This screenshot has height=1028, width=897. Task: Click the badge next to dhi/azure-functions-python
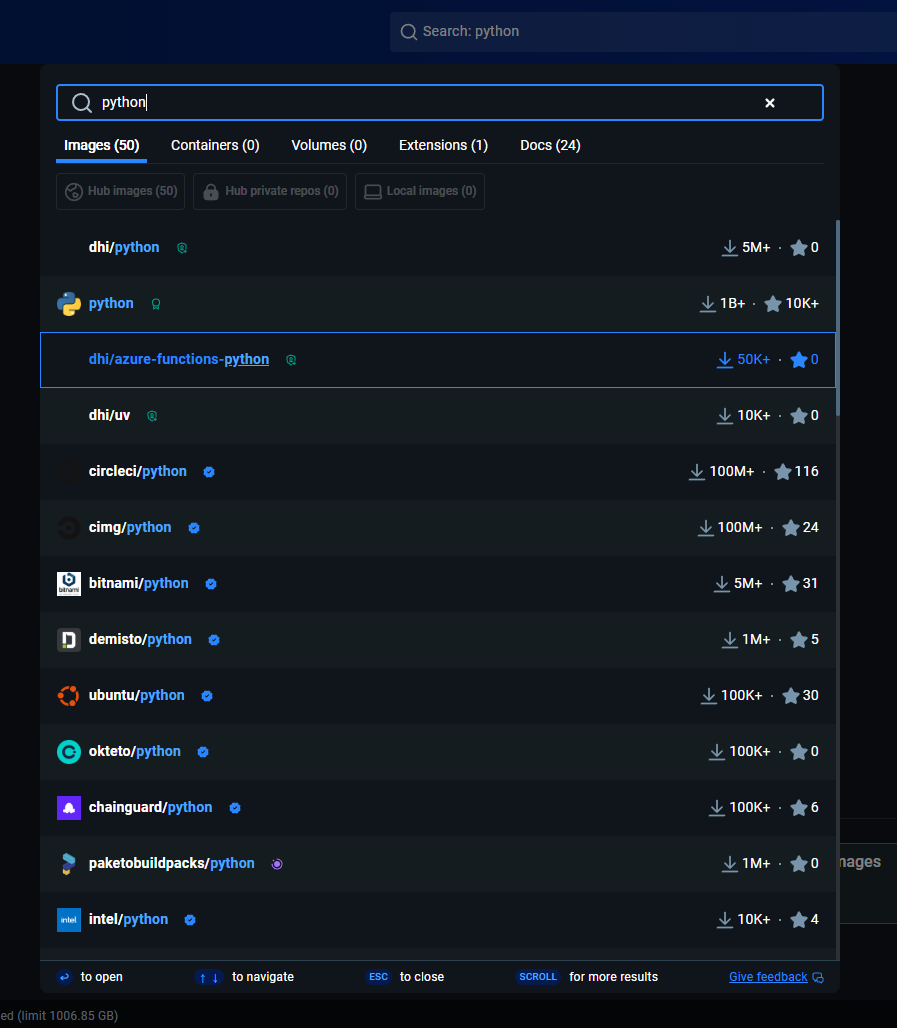(x=291, y=360)
